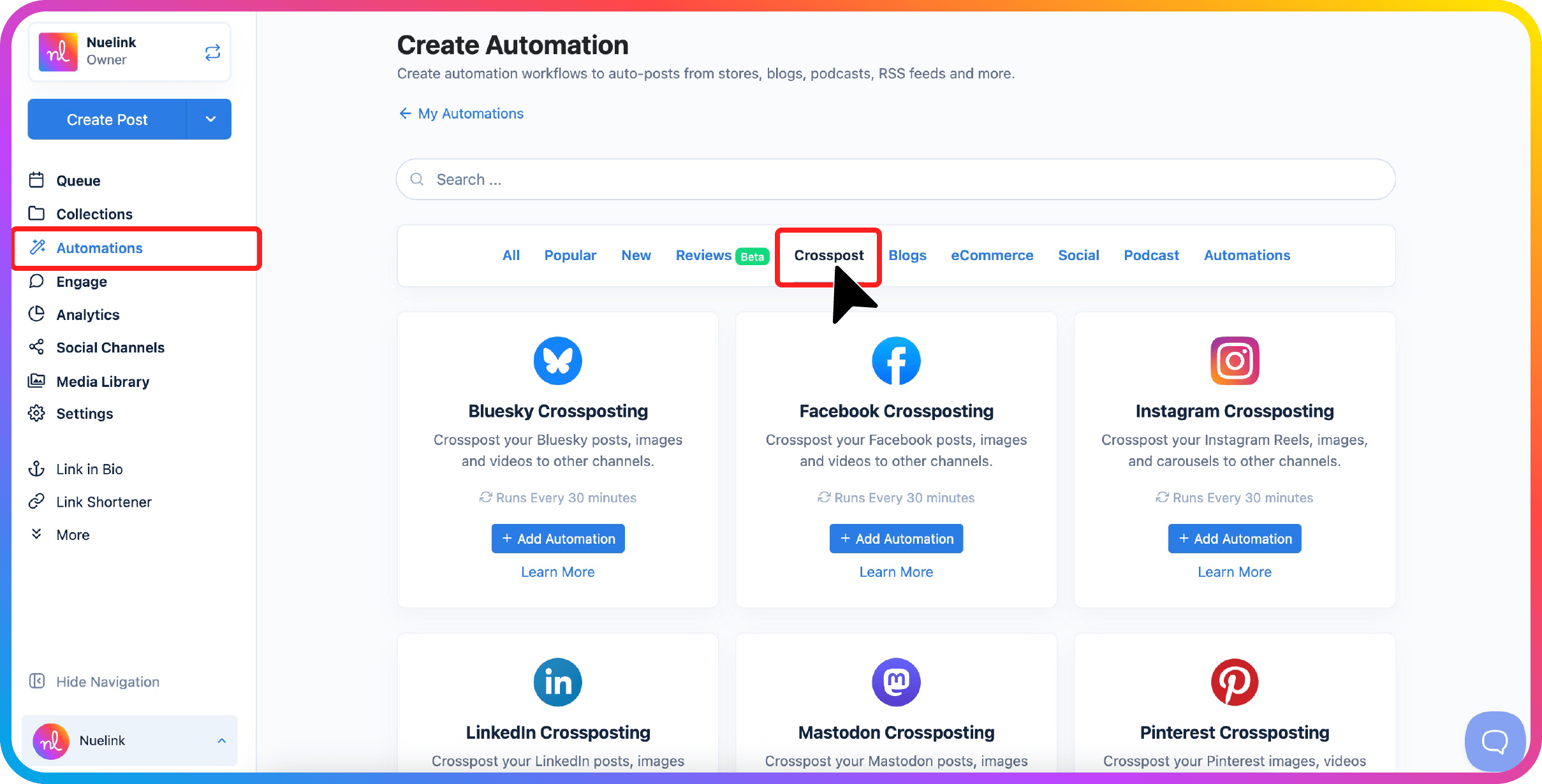Image resolution: width=1542 pixels, height=784 pixels.
Task: Expand Create Post dropdown arrow
Action: (x=210, y=119)
